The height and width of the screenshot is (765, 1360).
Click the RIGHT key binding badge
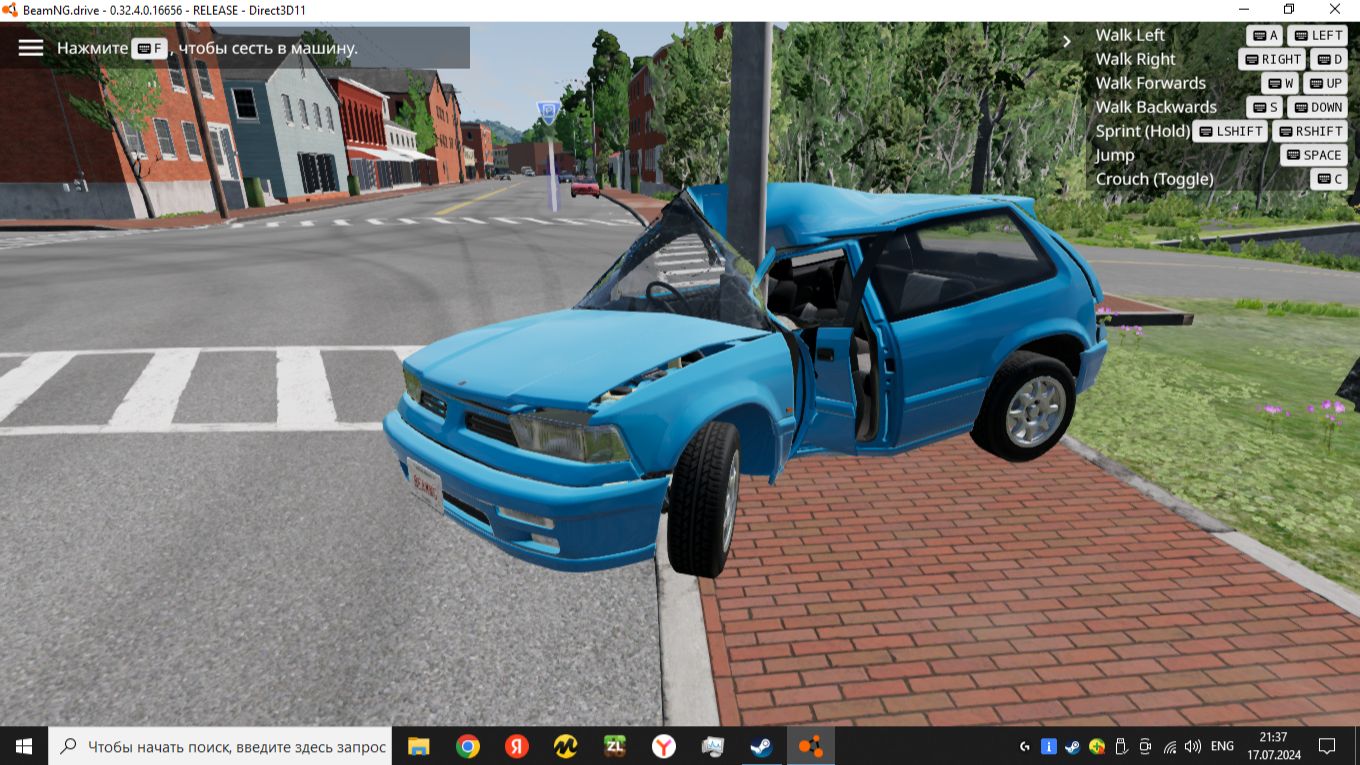tap(1272, 59)
